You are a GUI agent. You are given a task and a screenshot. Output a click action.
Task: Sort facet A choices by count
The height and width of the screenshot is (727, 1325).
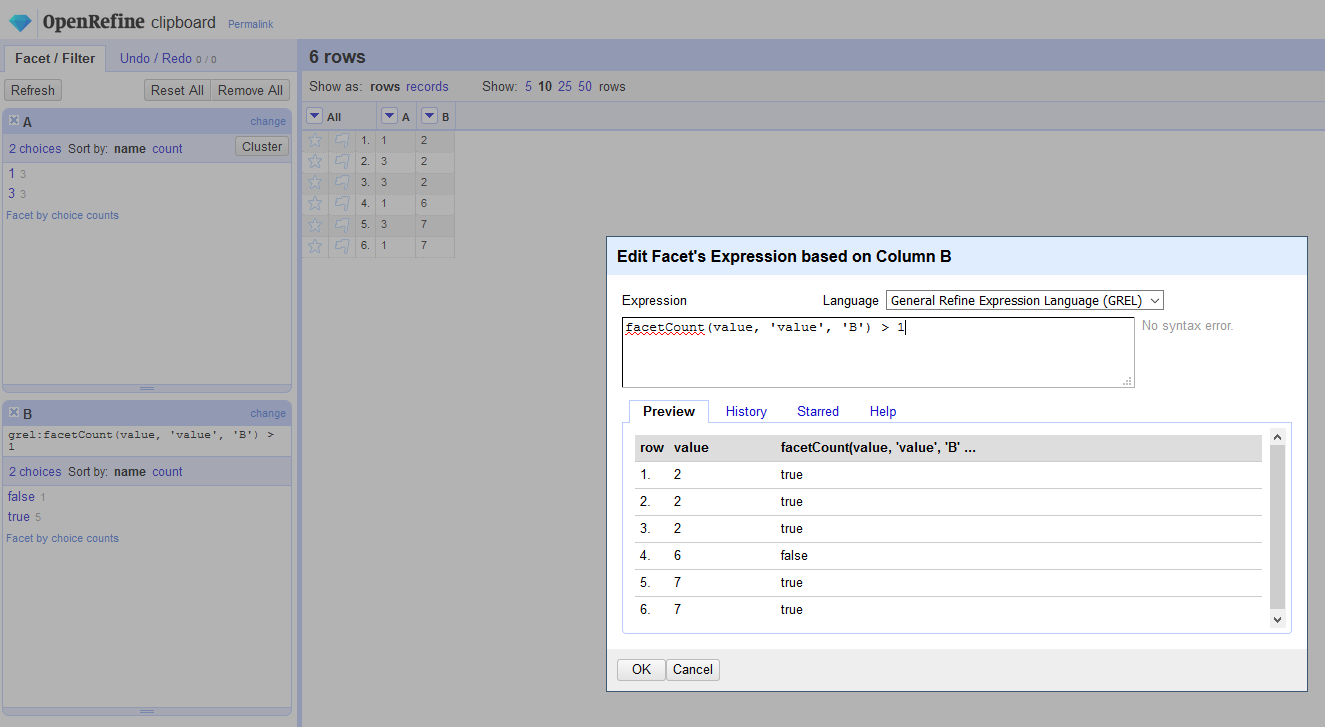click(x=167, y=149)
